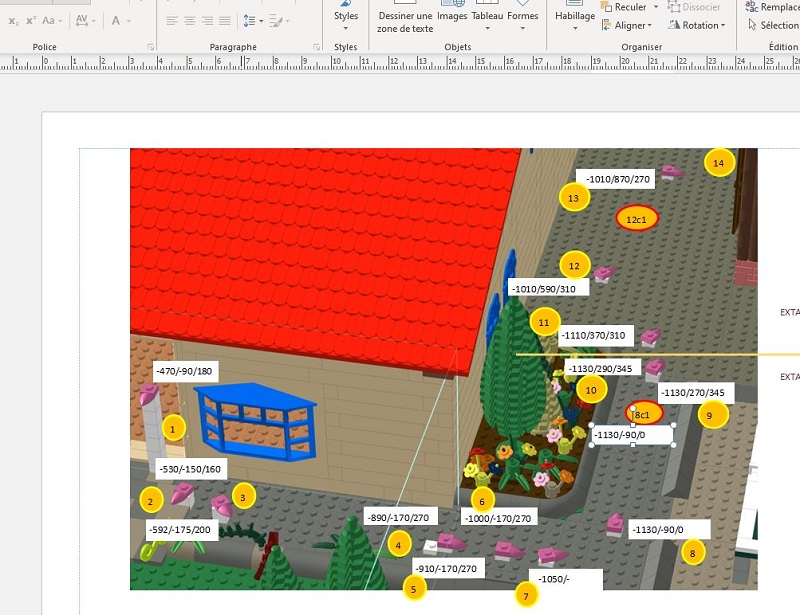Select the yellow circle numbered 3

pyautogui.click(x=243, y=497)
